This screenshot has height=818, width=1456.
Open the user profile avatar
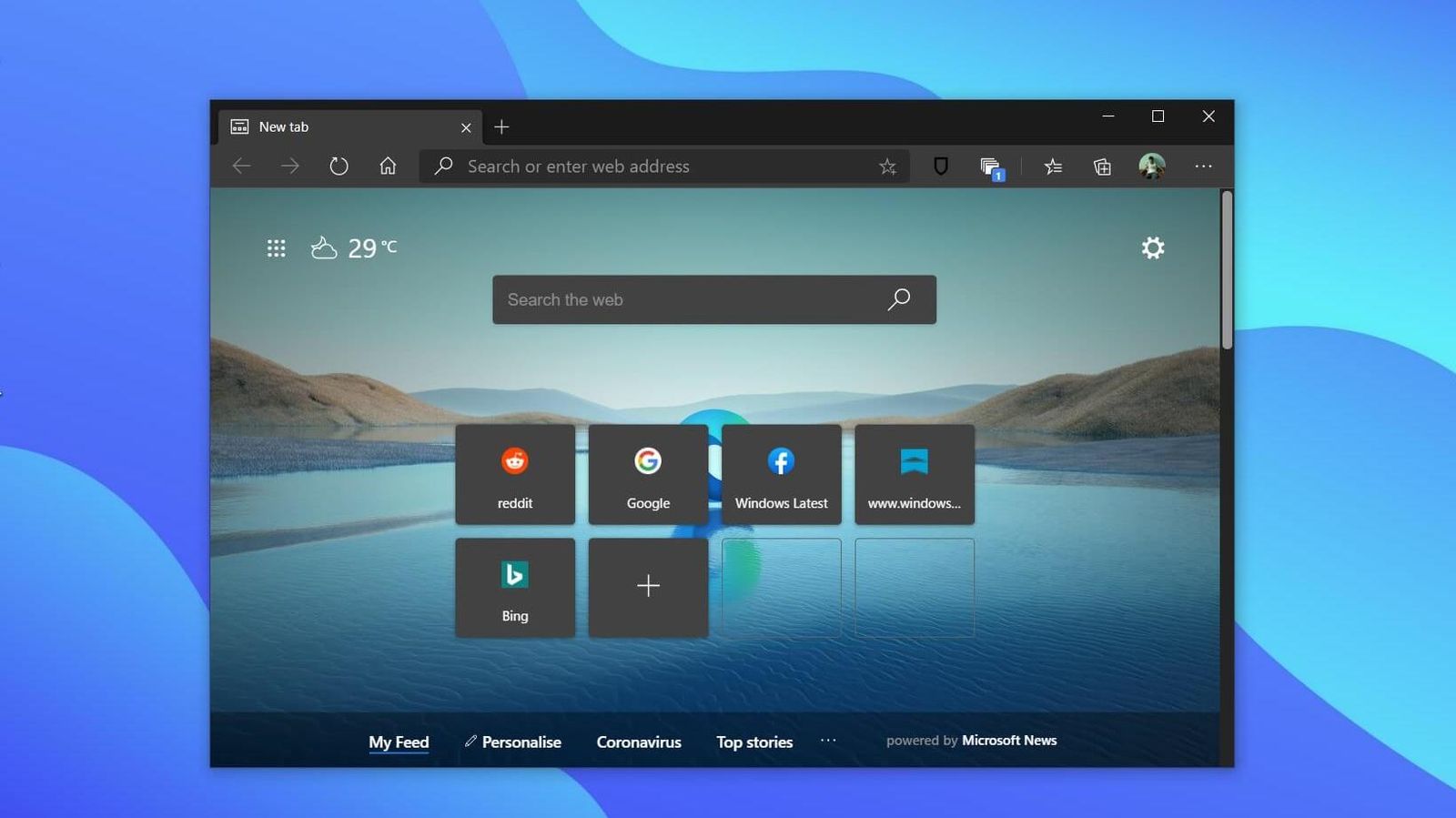pos(1152,167)
